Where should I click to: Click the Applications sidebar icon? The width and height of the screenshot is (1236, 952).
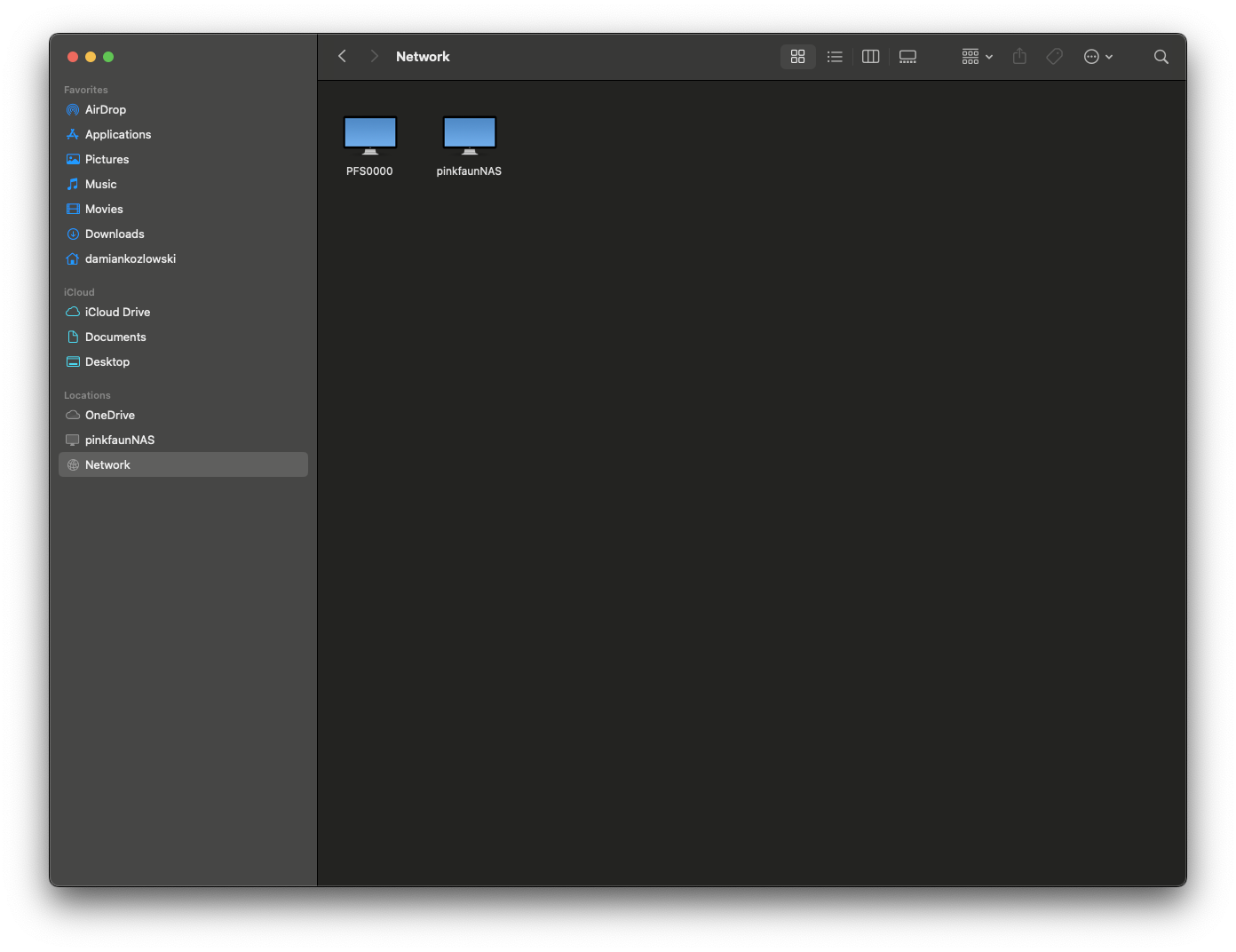(73, 134)
